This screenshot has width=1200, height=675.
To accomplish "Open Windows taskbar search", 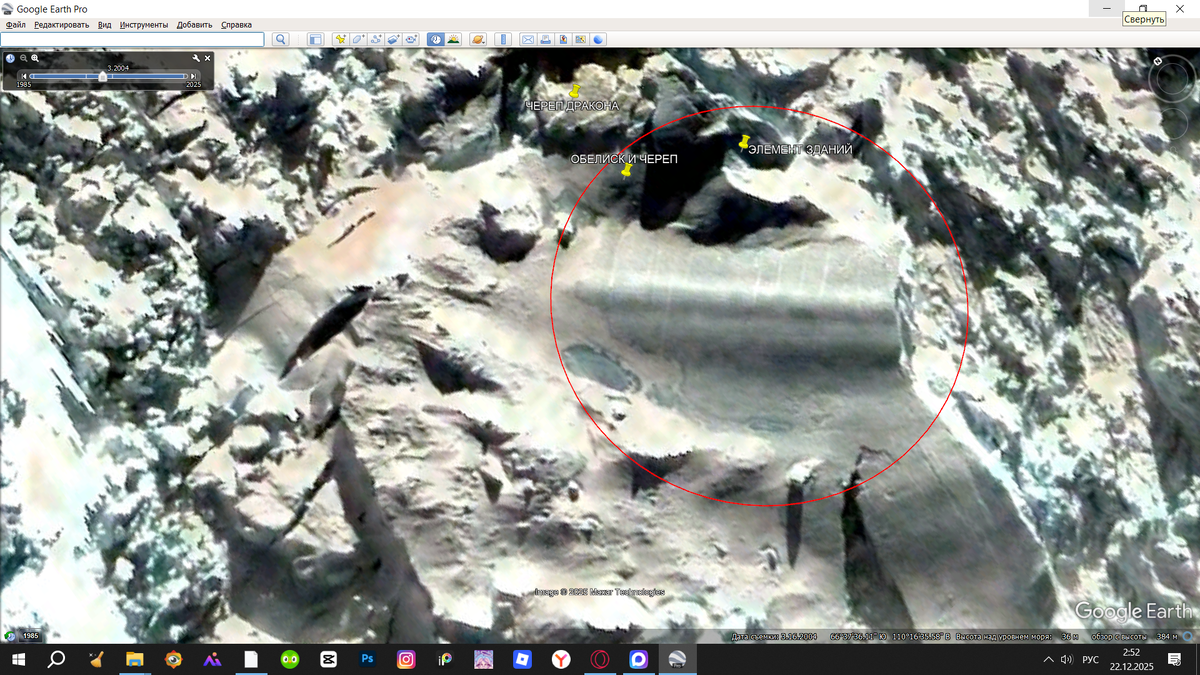I will click(56, 659).
